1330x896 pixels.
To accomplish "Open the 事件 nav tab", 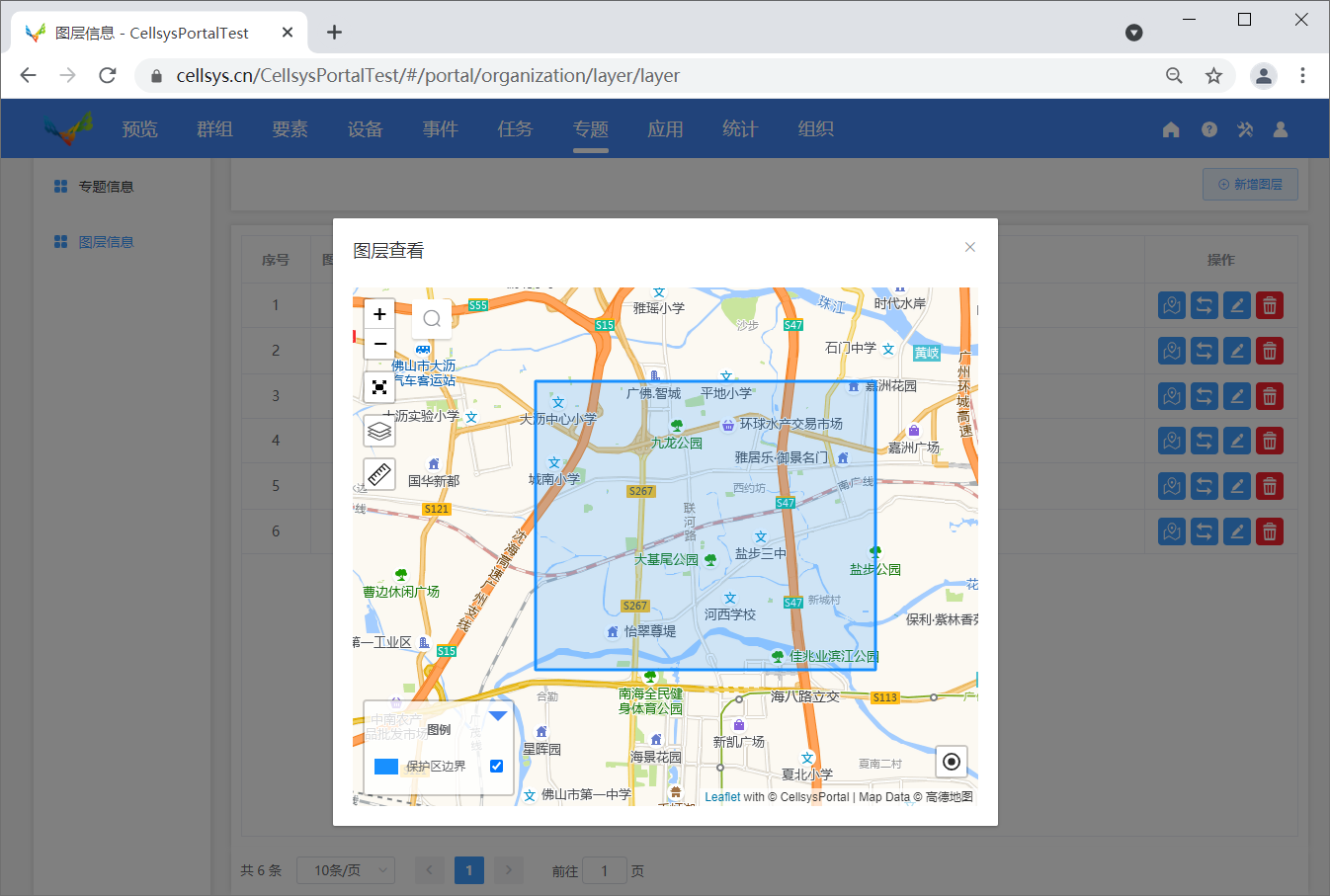I will pyautogui.click(x=440, y=128).
